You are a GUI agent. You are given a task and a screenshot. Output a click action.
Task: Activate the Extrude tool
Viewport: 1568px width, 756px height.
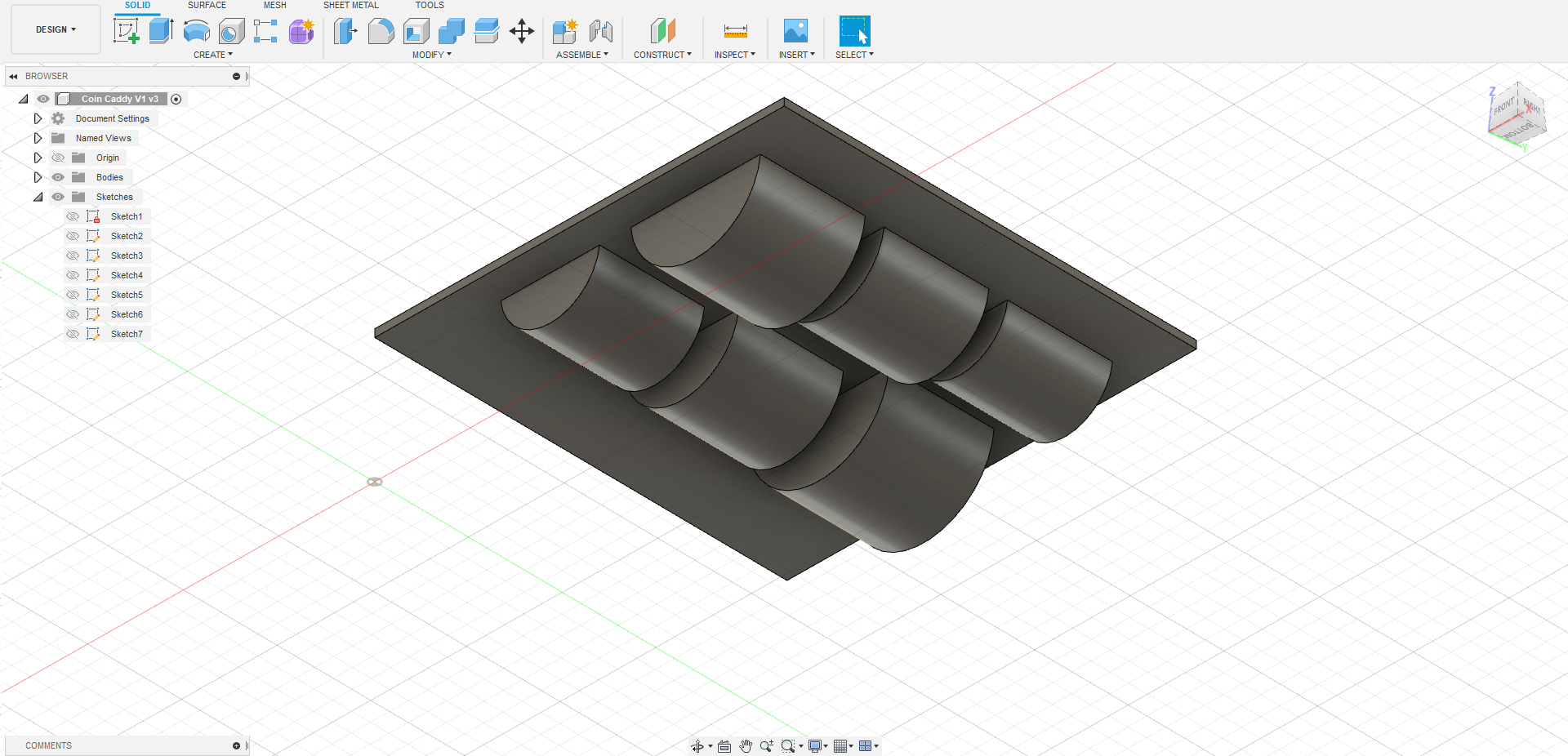[x=161, y=31]
